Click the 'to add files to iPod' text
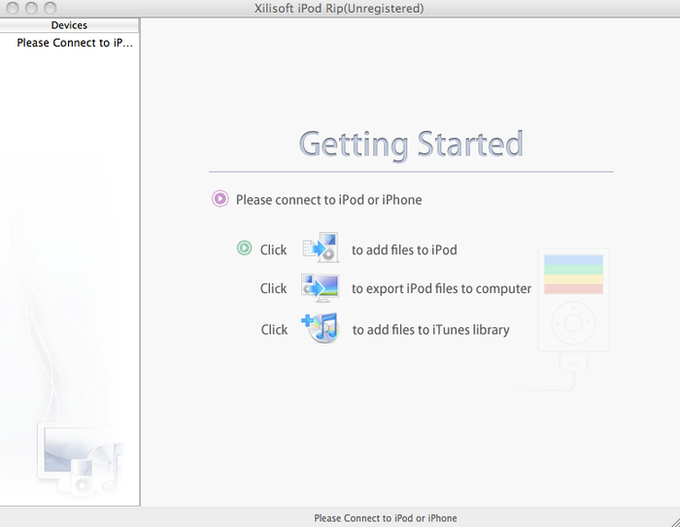 coord(404,250)
